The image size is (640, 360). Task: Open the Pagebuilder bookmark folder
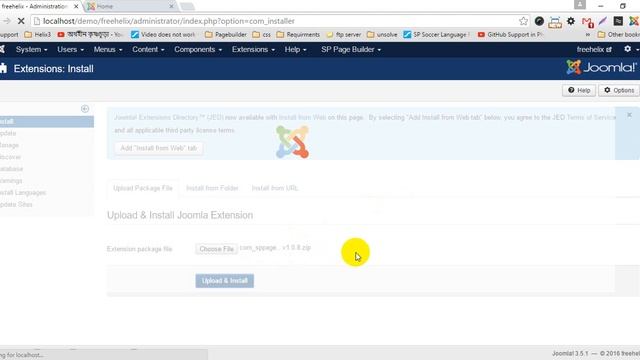226,35
